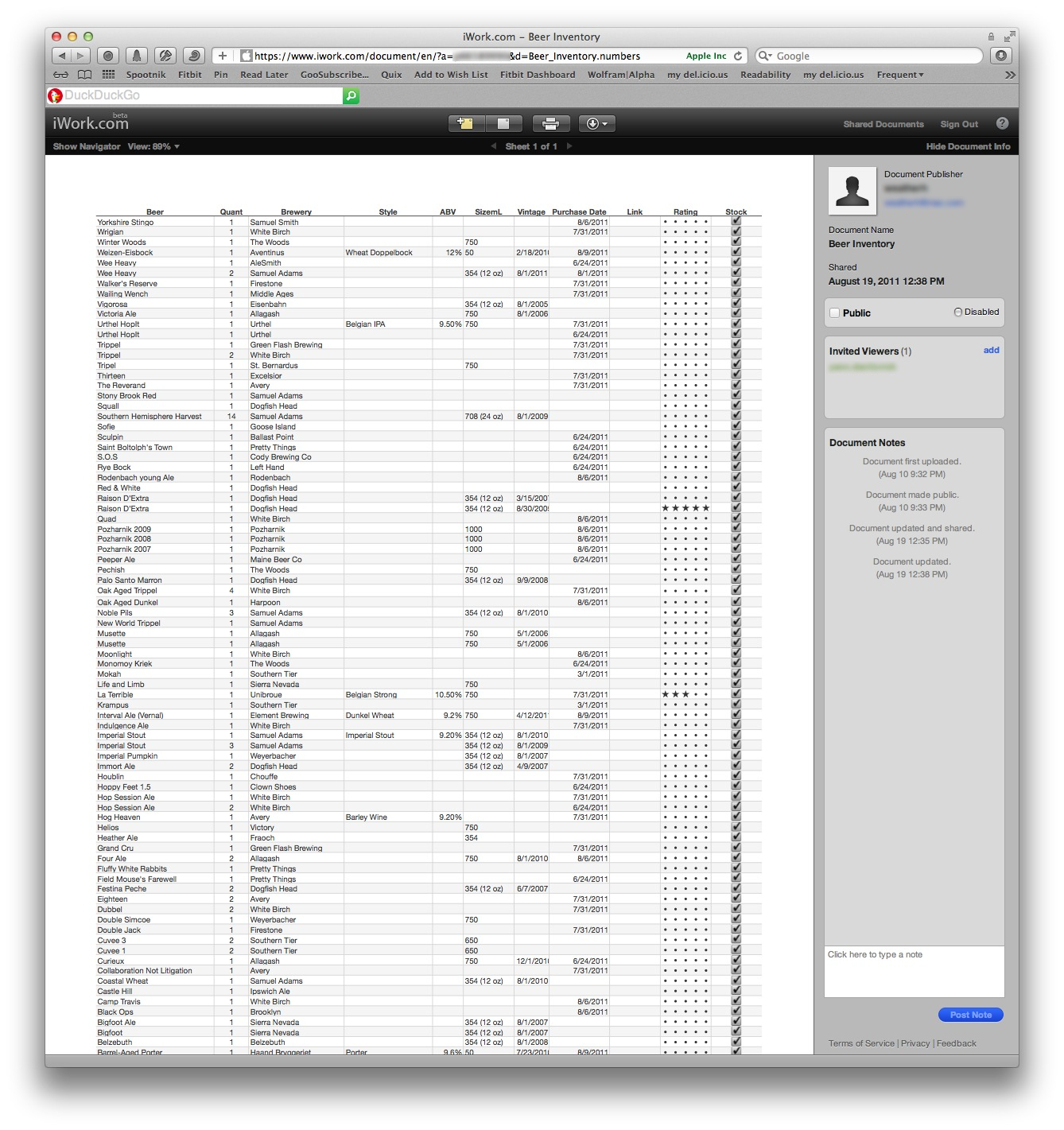Click the round circle extension button in toolbar
Viewport: 1064px width, 1130px height.
point(108,56)
